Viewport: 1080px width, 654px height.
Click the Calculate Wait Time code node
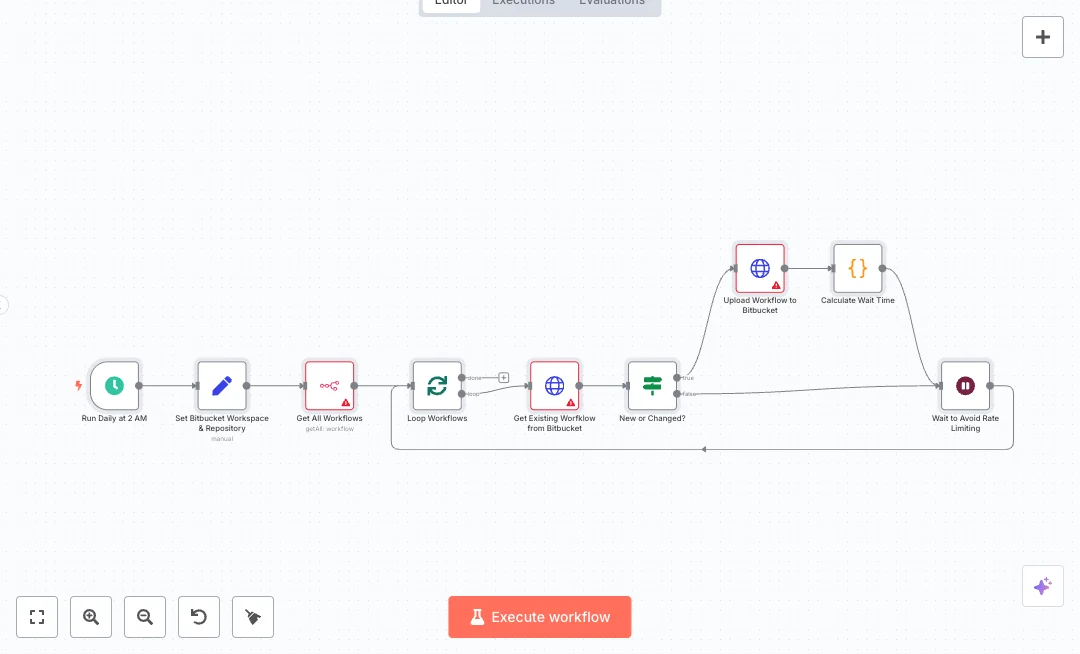pos(858,268)
